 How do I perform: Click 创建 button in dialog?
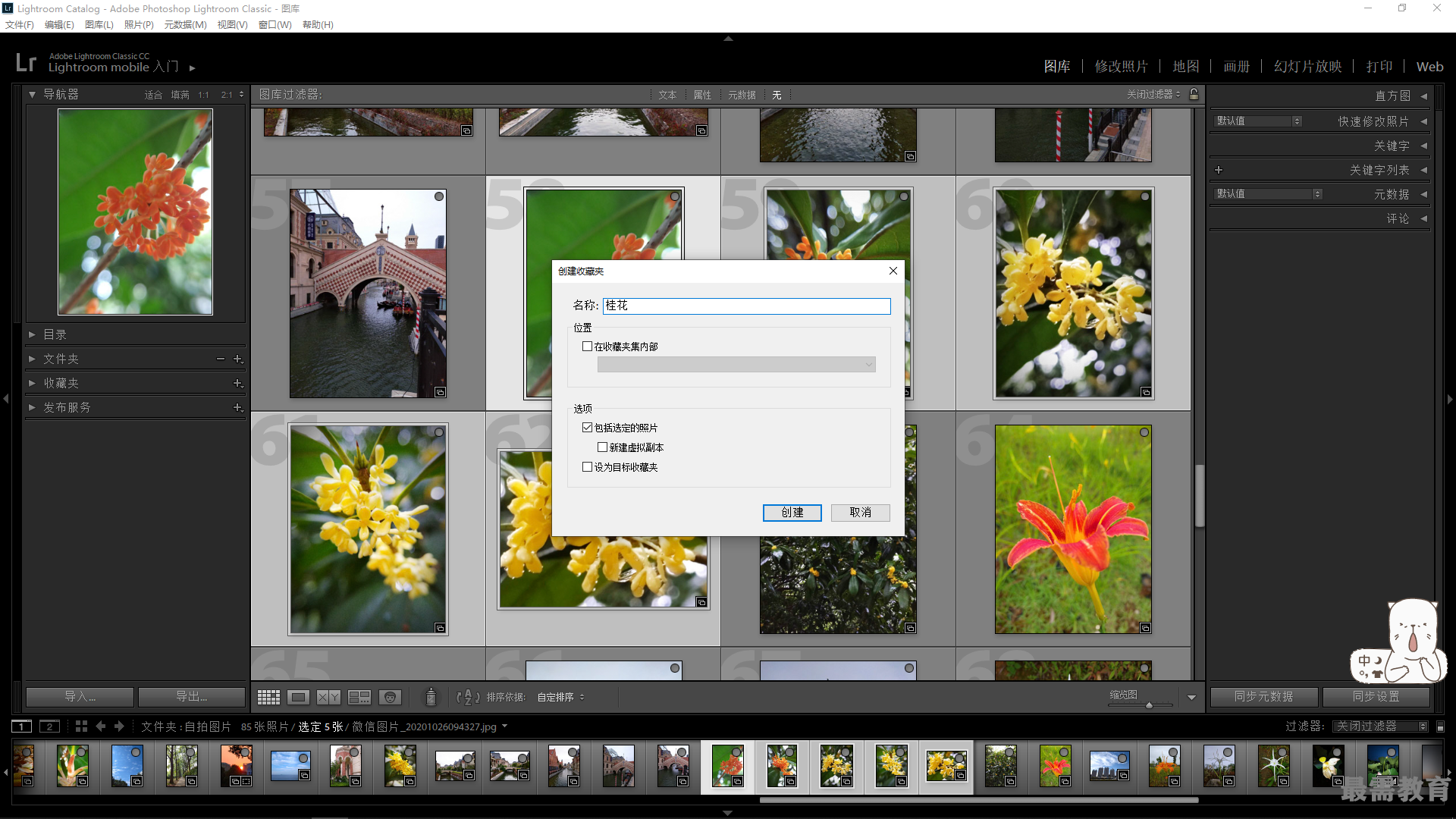[792, 513]
